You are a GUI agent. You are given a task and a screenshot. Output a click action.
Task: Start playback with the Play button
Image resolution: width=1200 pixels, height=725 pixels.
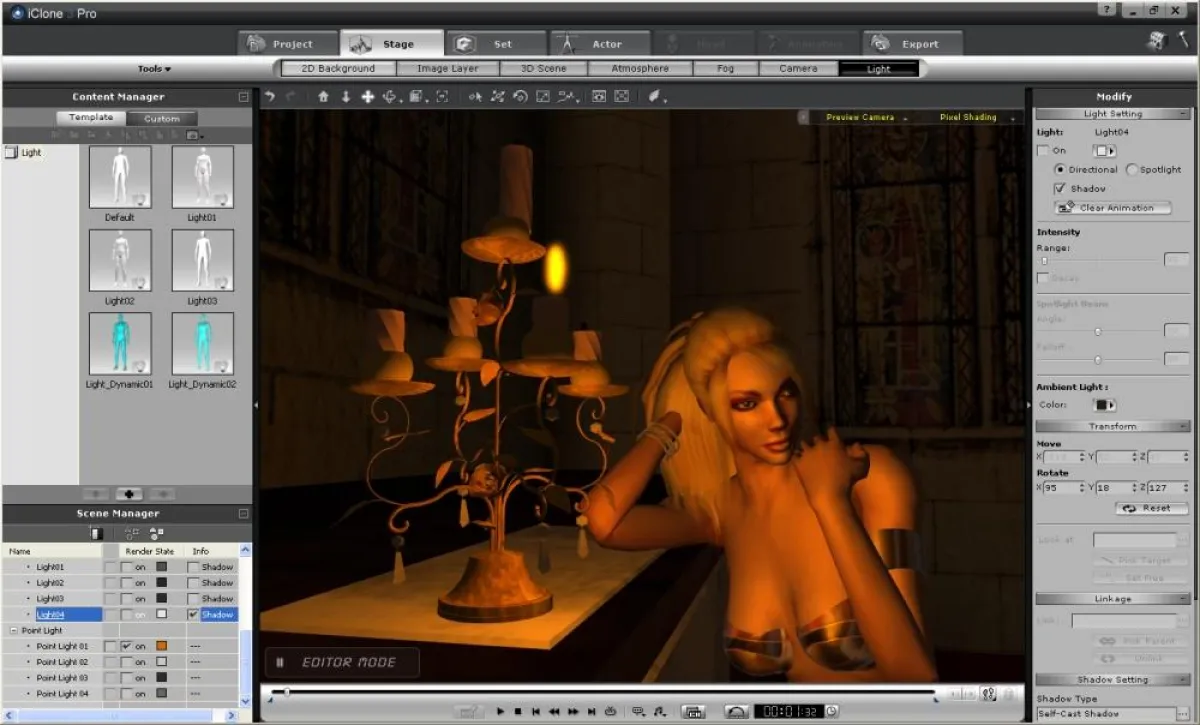pos(500,711)
